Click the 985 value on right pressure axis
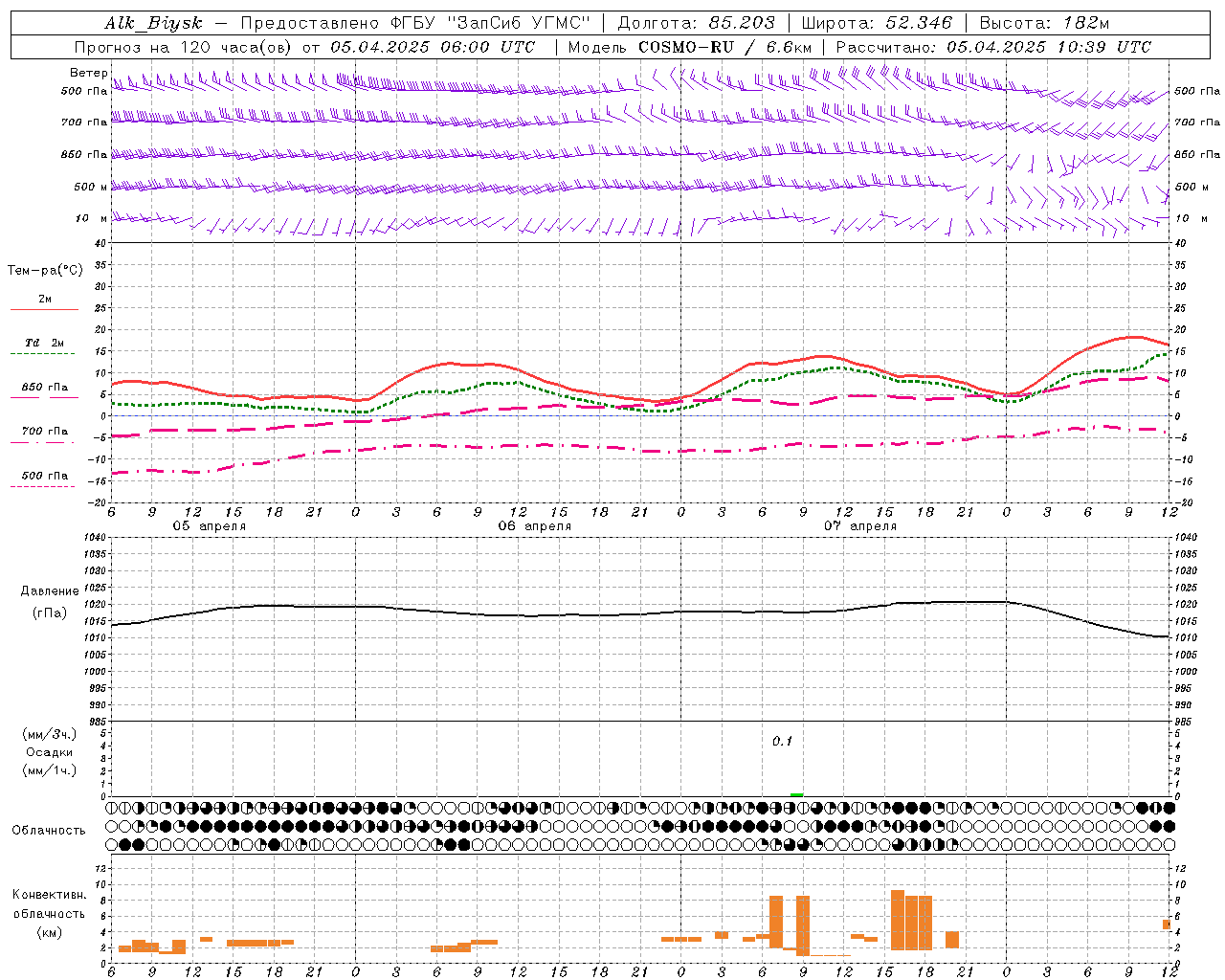 pyautogui.click(x=1184, y=722)
